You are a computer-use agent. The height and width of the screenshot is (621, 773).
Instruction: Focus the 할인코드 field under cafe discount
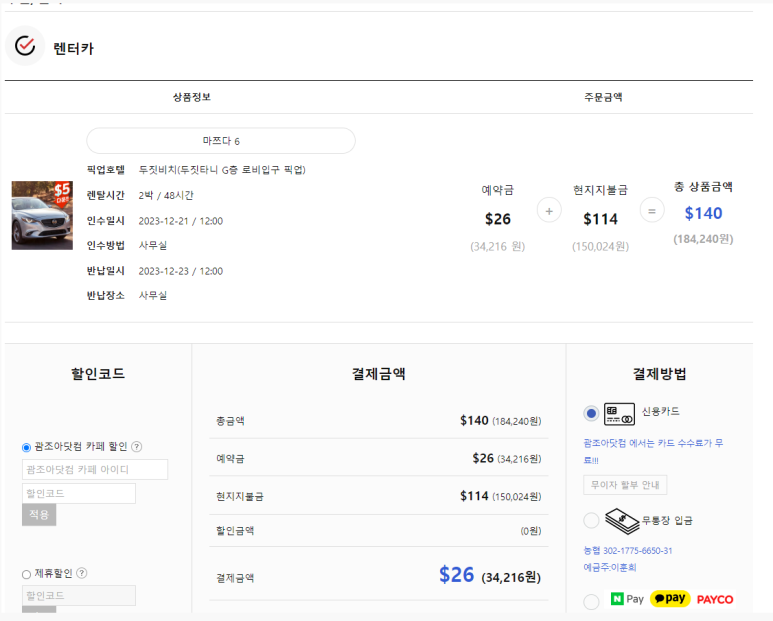tap(79, 493)
